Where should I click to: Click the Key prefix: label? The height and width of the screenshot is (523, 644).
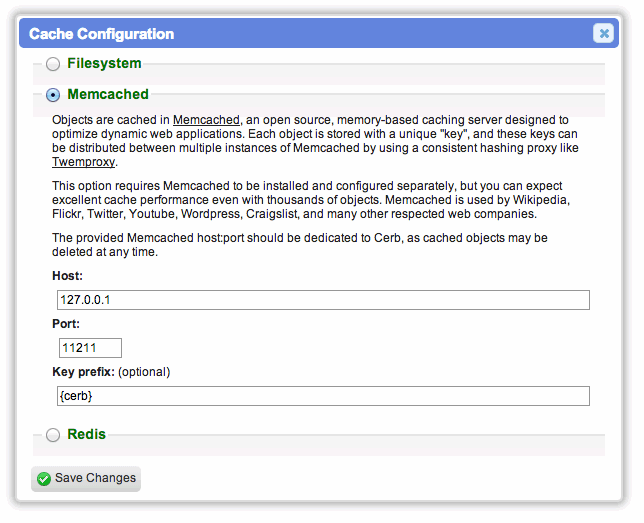tap(83, 372)
